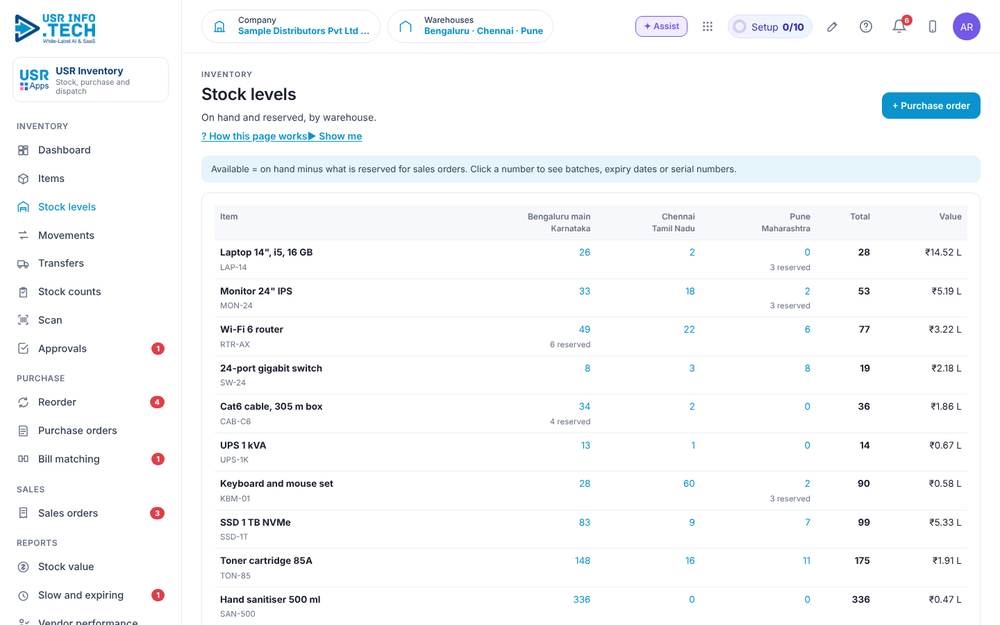
Task: Click Chennai quantity 60 for Keyboard and mouse set
Action: [689, 484]
